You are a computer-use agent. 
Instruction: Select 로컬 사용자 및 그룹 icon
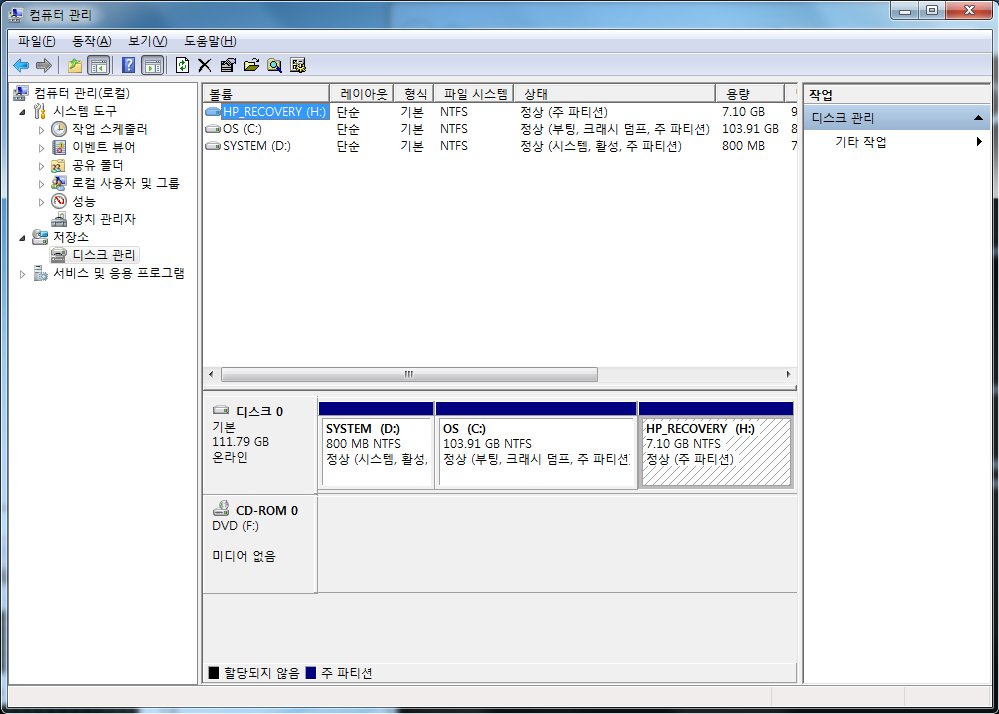[59, 183]
